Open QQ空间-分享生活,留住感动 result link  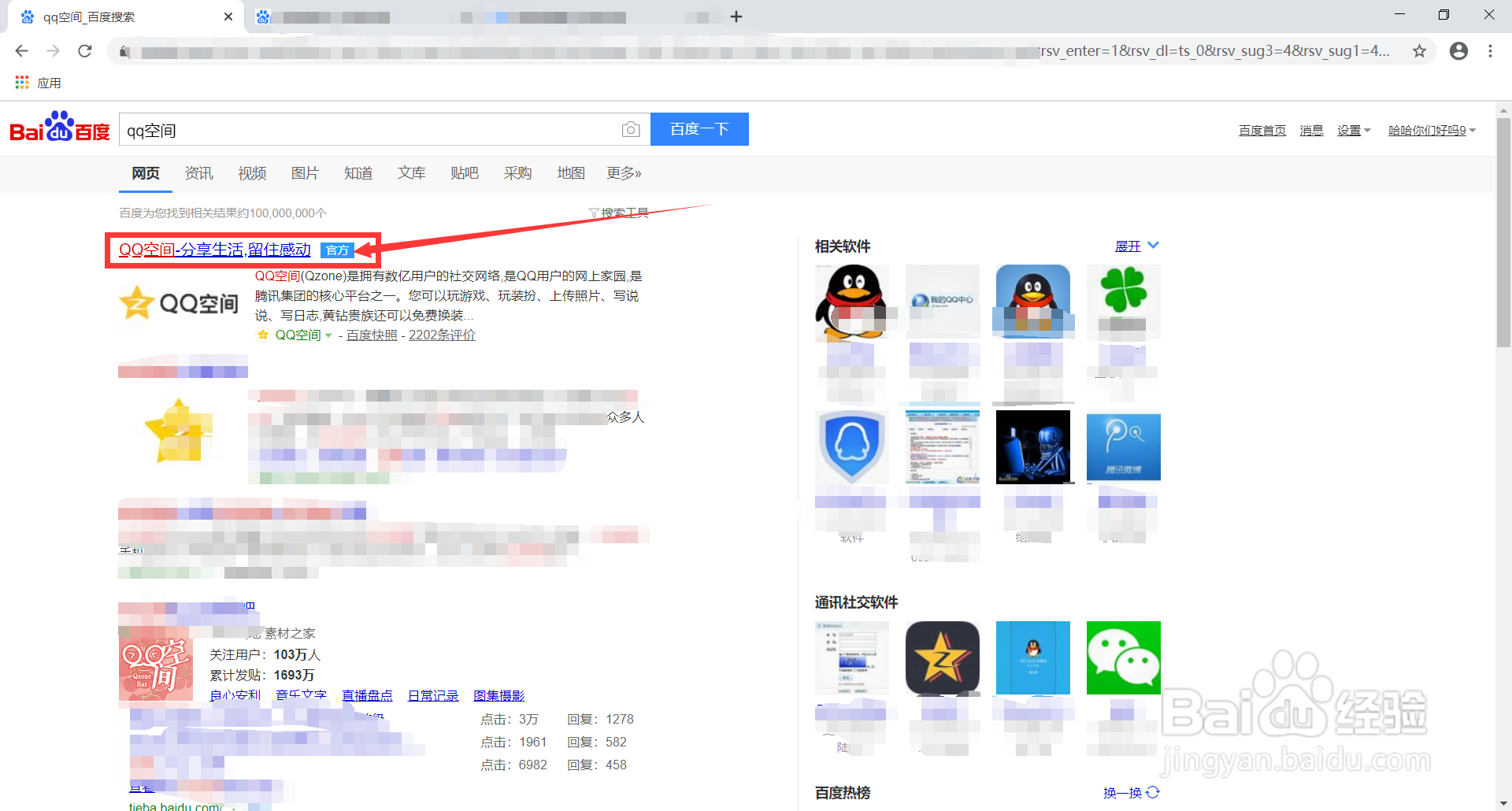[214, 250]
